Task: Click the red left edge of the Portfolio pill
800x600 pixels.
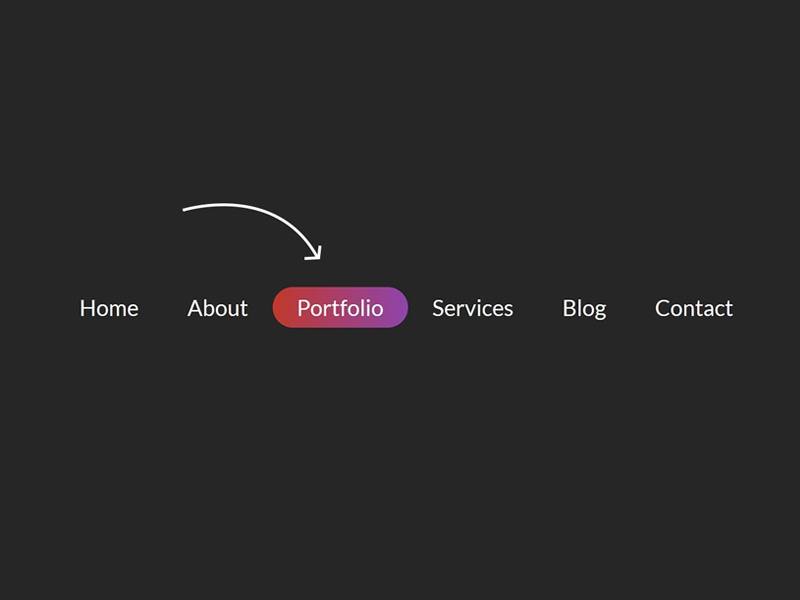Action: pos(283,308)
